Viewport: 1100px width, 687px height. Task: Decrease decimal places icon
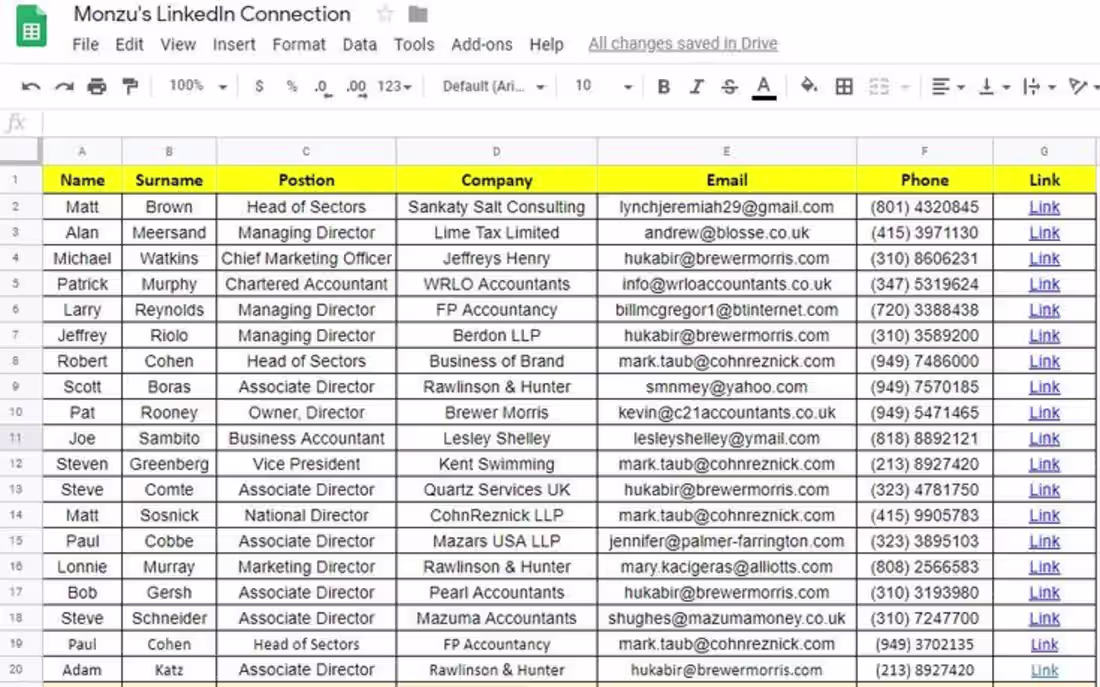click(x=322, y=87)
